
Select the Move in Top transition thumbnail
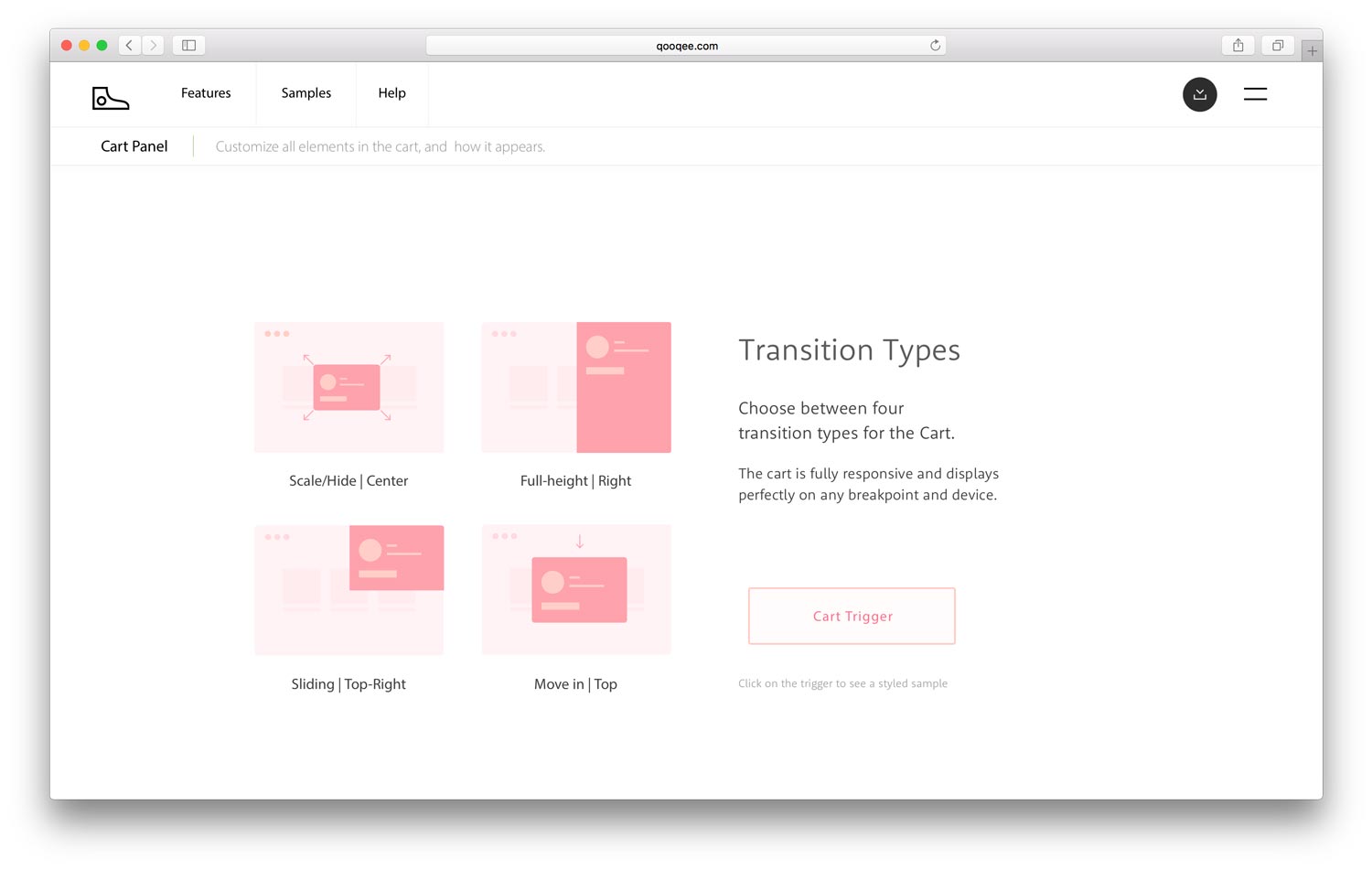click(x=576, y=590)
